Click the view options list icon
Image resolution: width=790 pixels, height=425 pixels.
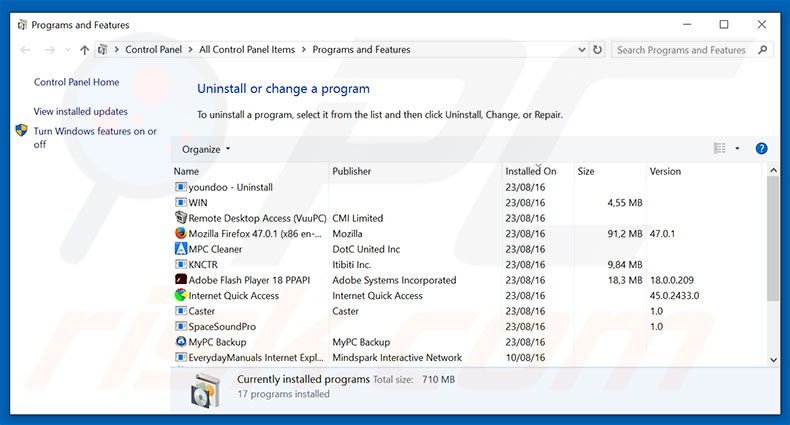(719, 148)
